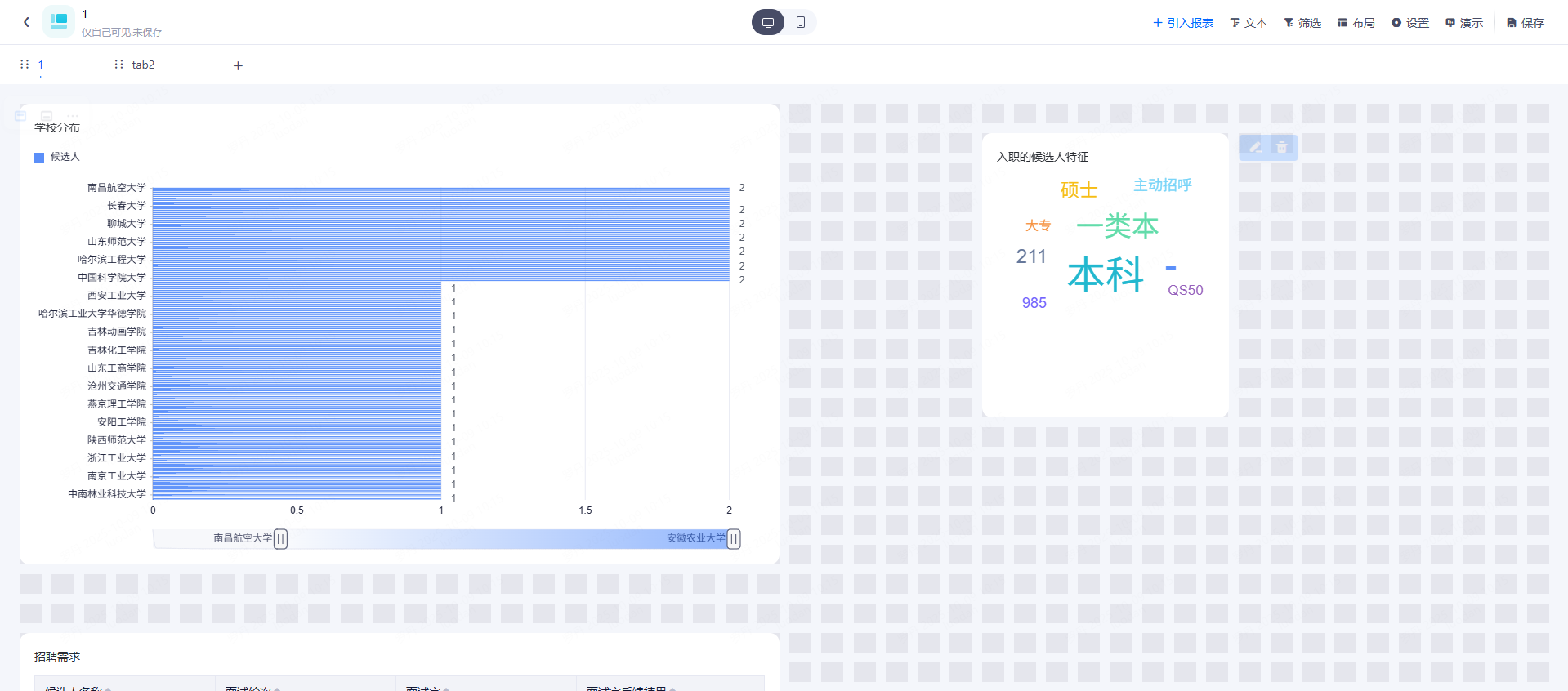Click the drag handle beside tab2
The image size is (1568, 691).
pyautogui.click(x=118, y=64)
